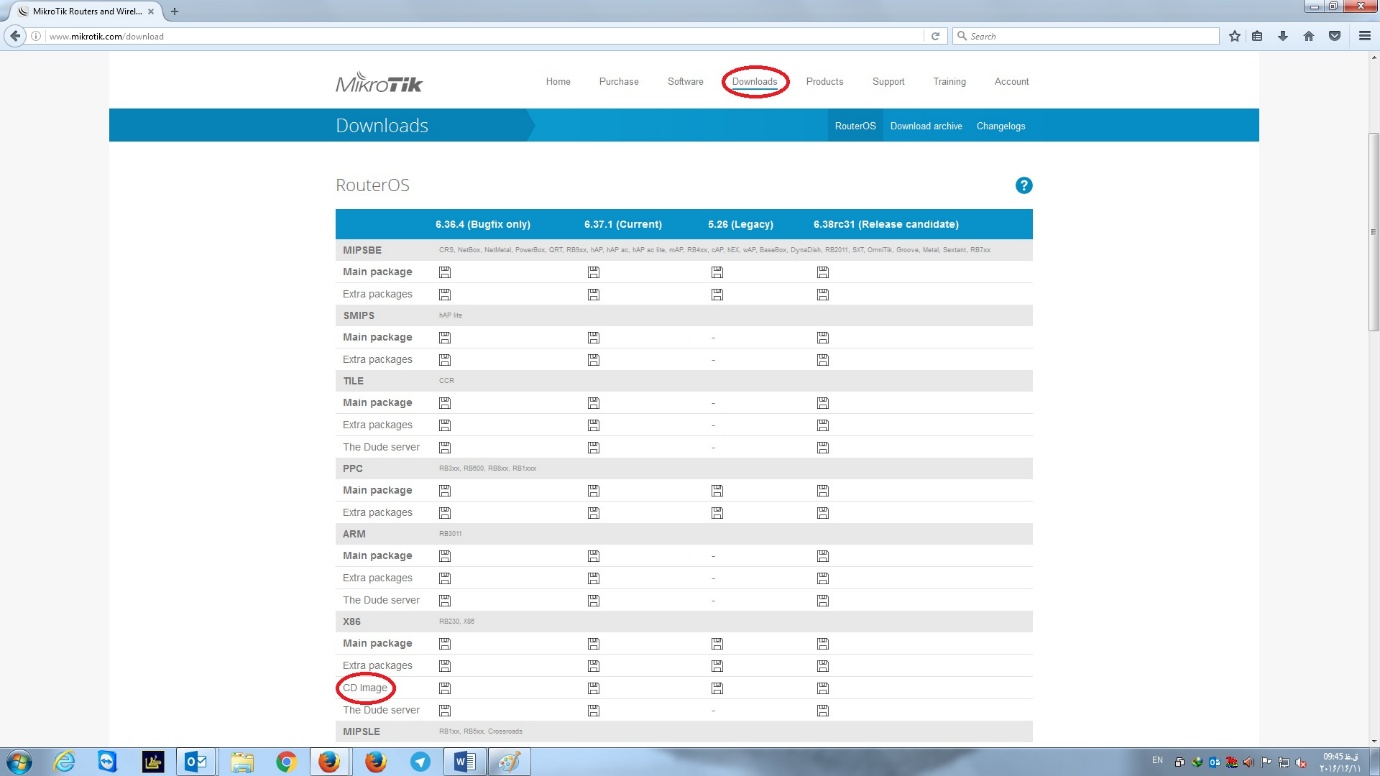The width and height of the screenshot is (1380, 776).
Task: Save page to Pocket
Action: (1335, 36)
